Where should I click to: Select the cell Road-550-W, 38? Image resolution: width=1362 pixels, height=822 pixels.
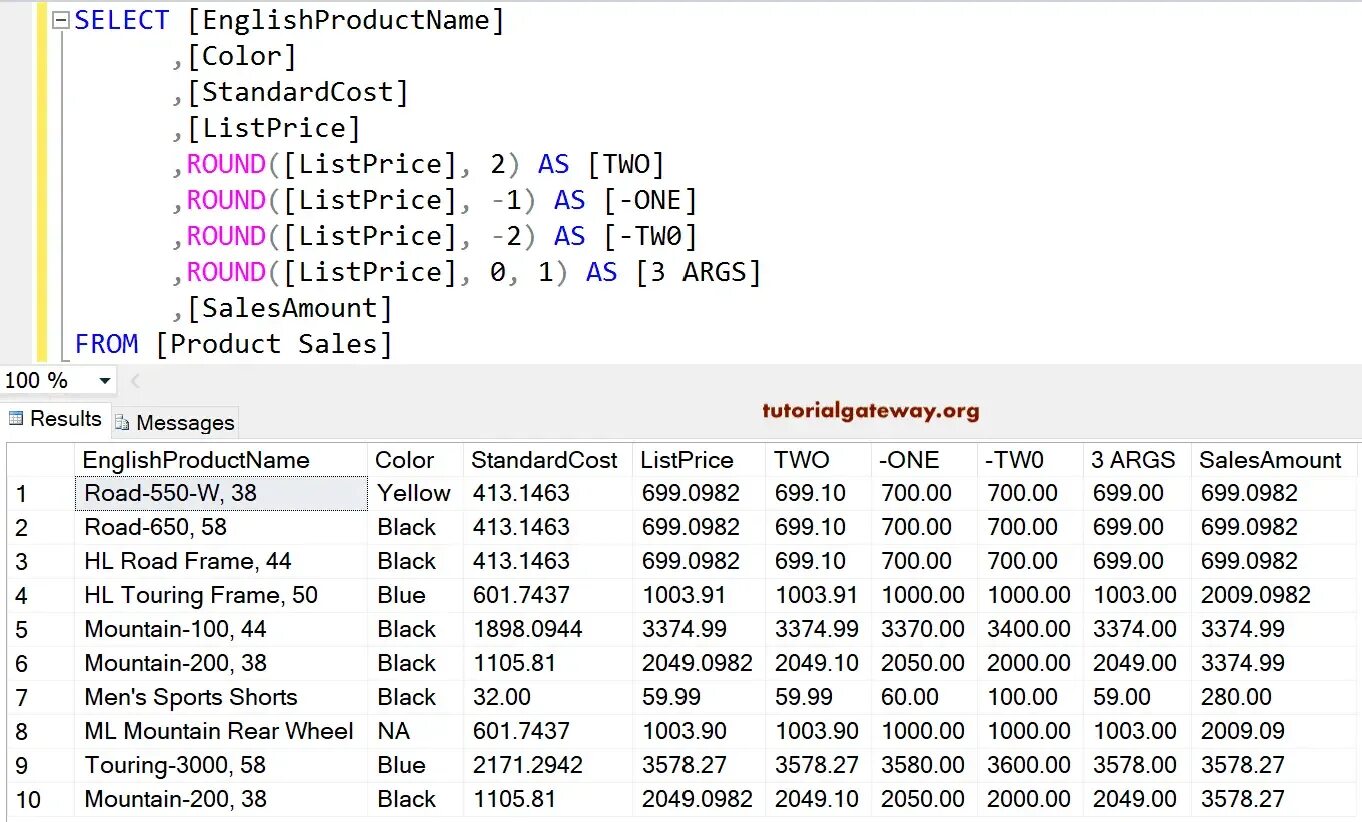221,494
